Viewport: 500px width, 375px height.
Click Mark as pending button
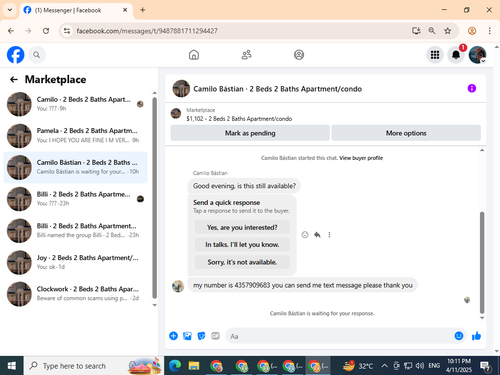click(x=250, y=133)
